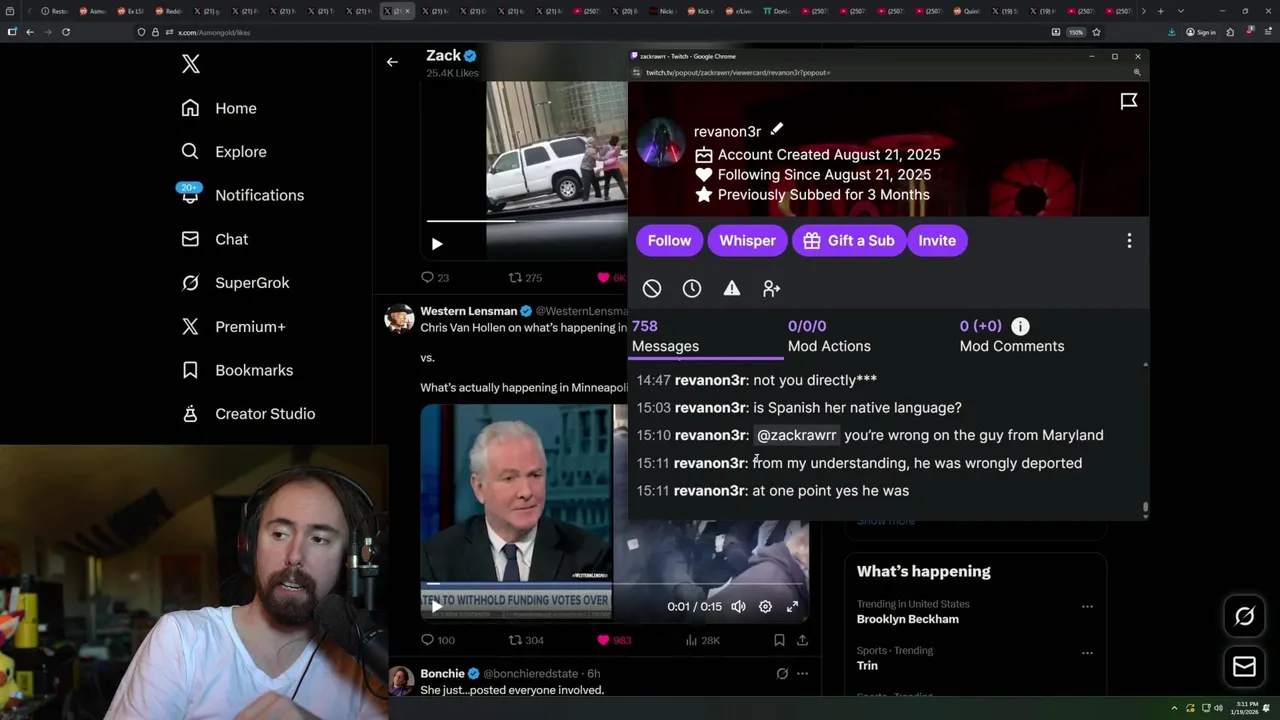
Task: Play the Chris Van Hollen video
Action: [x=437, y=606]
